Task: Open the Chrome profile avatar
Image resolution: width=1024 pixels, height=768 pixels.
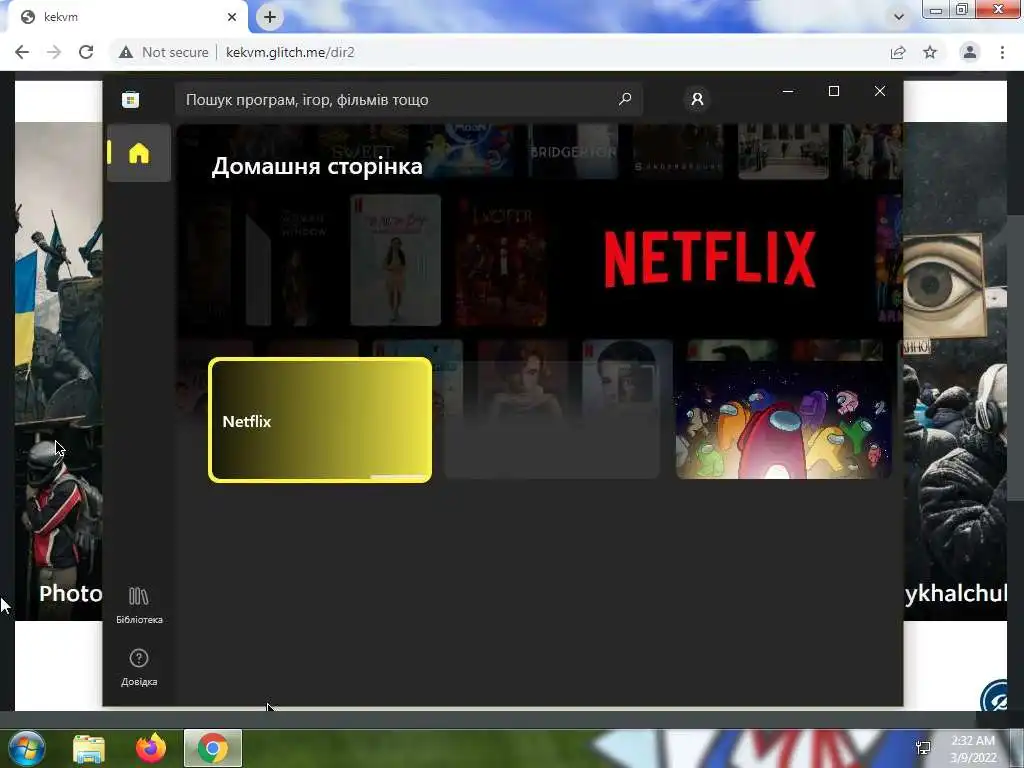Action: tap(970, 52)
